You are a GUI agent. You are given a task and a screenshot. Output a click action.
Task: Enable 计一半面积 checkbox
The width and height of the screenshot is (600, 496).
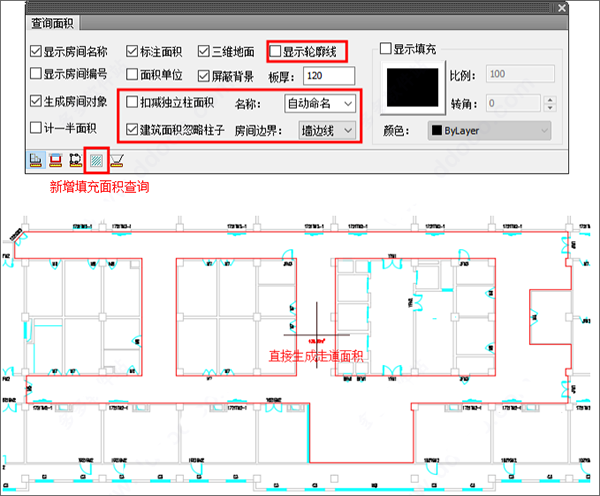click(x=36, y=127)
